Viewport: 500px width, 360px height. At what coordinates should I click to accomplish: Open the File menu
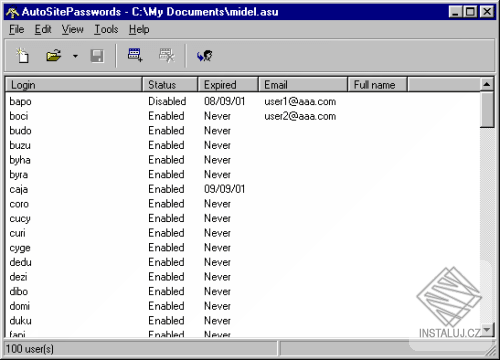(x=16, y=29)
